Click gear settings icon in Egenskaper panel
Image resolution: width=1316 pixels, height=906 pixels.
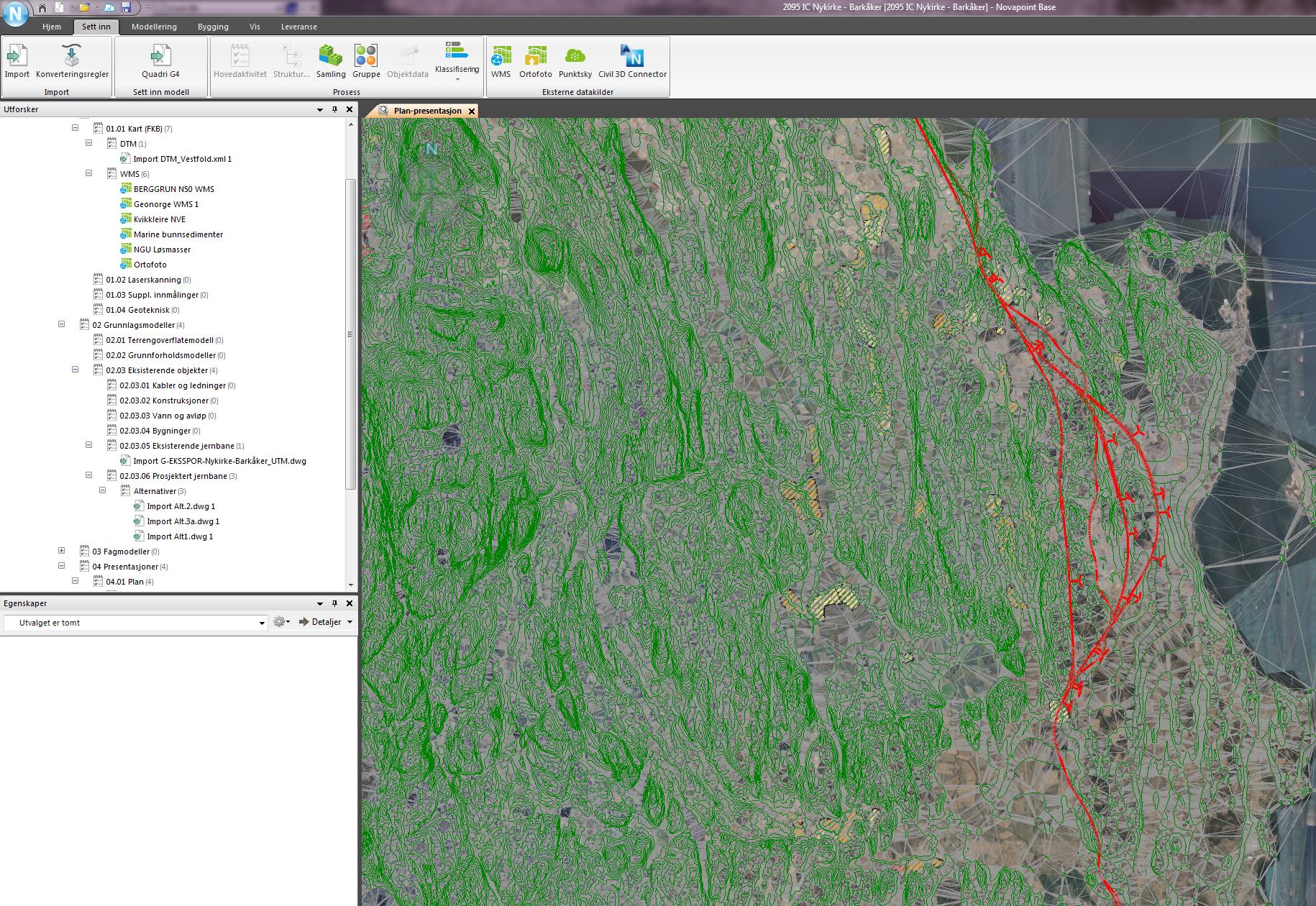click(x=279, y=622)
